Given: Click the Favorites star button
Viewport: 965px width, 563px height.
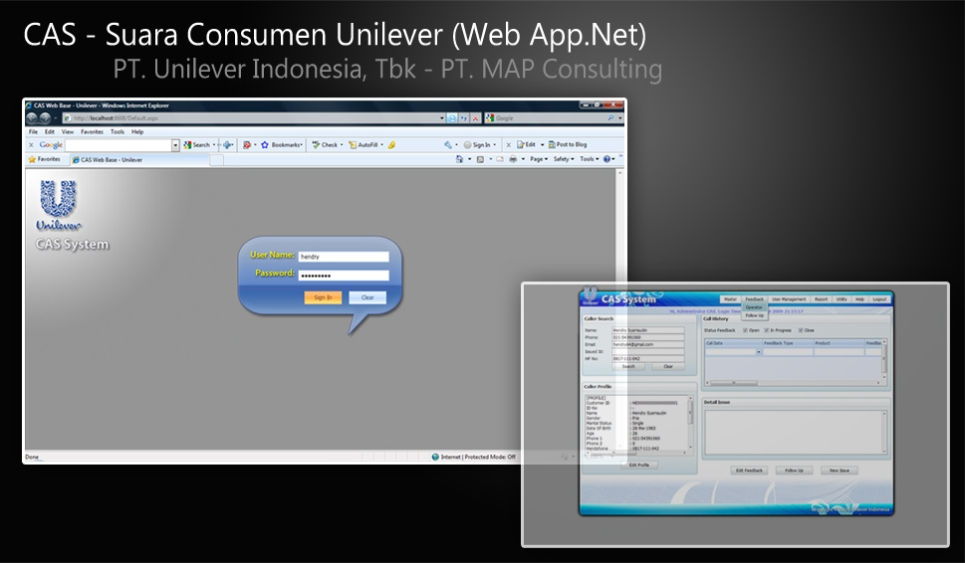Looking at the screenshot, I should [x=44, y=159].
